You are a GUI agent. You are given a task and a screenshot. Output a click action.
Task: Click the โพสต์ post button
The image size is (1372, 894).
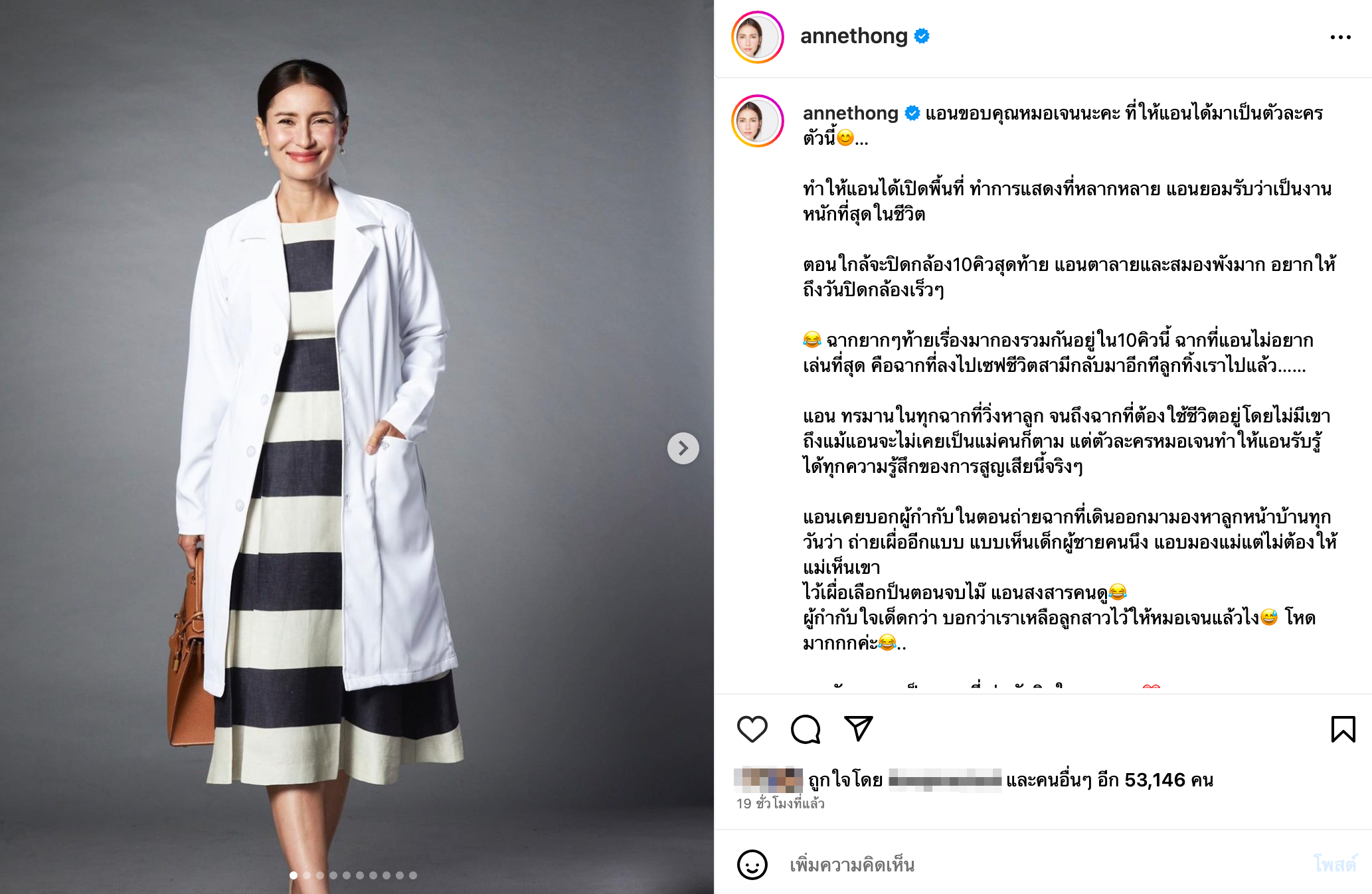tap(1335, 865)
